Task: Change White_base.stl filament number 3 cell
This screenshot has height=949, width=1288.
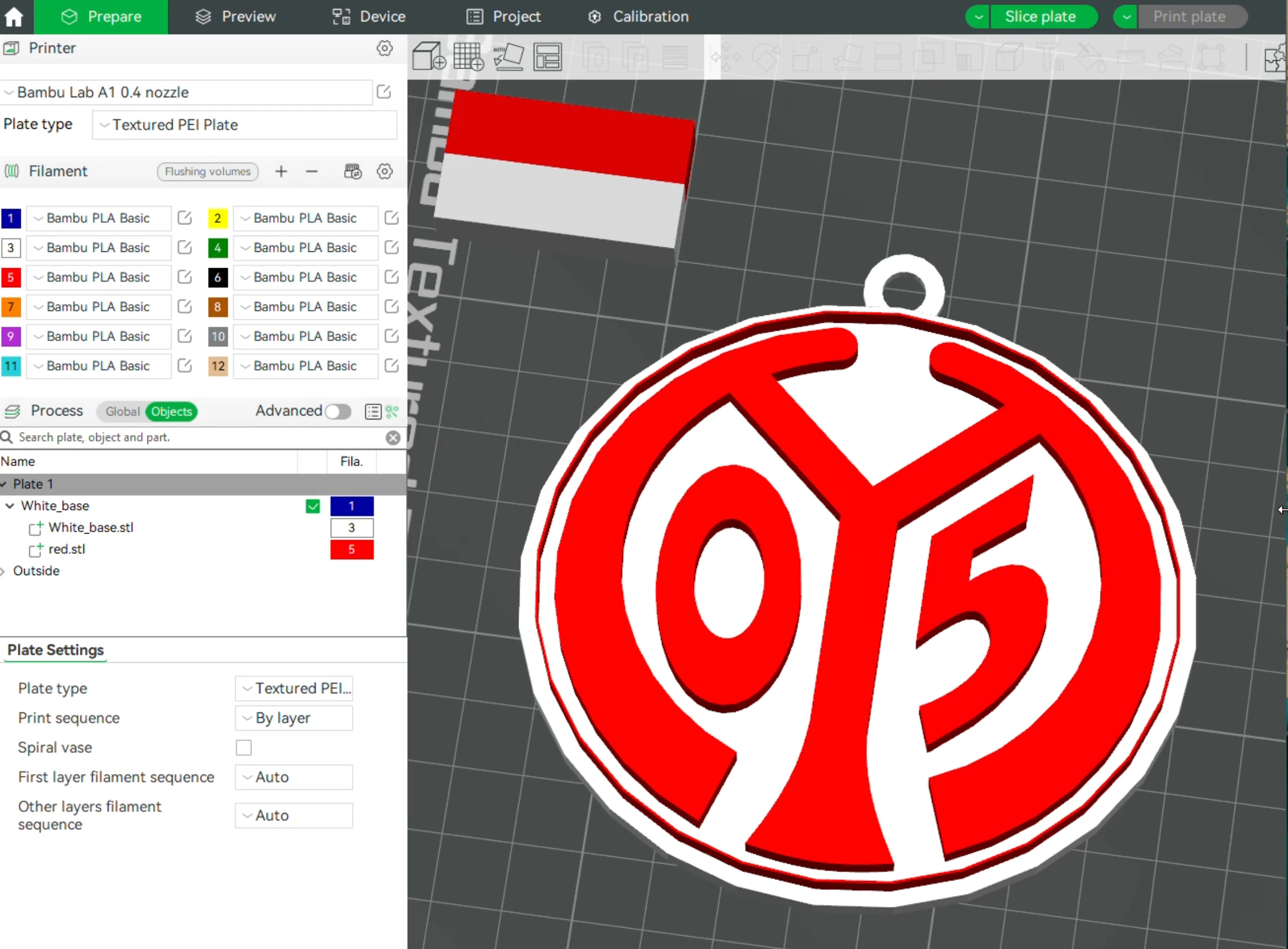Action: [x=352, y=528]
